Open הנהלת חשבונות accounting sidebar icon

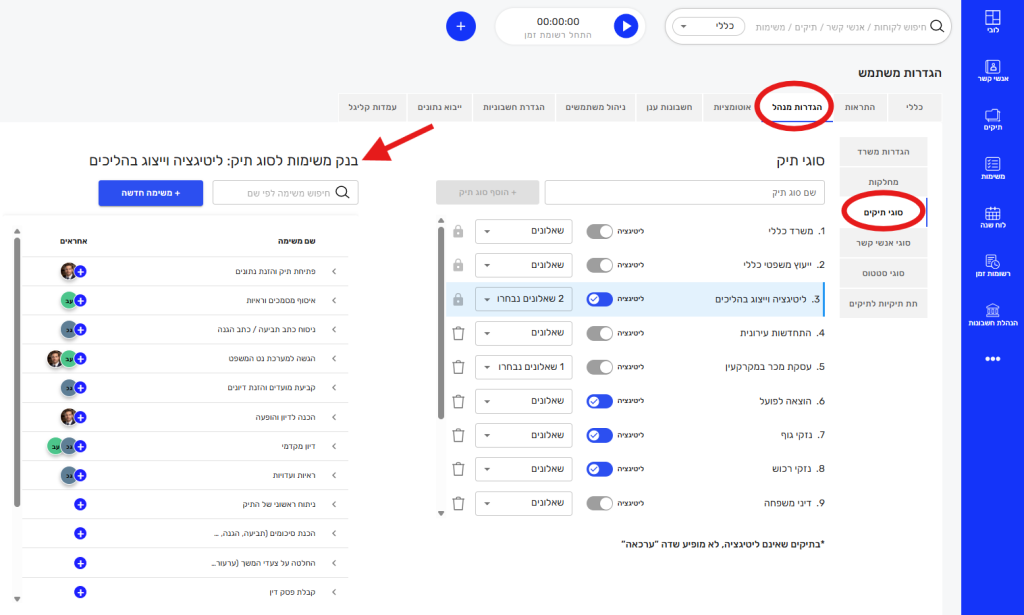[992, 314]
